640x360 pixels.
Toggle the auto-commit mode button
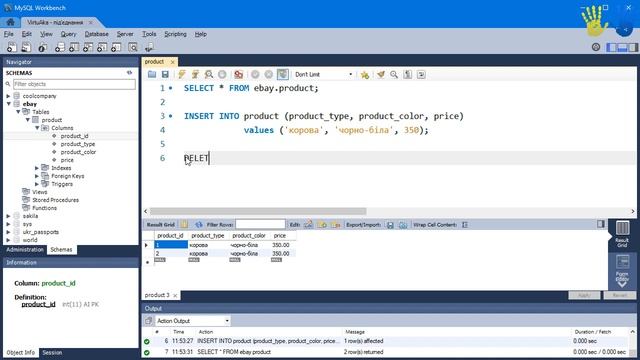click(x=282, y=74)
